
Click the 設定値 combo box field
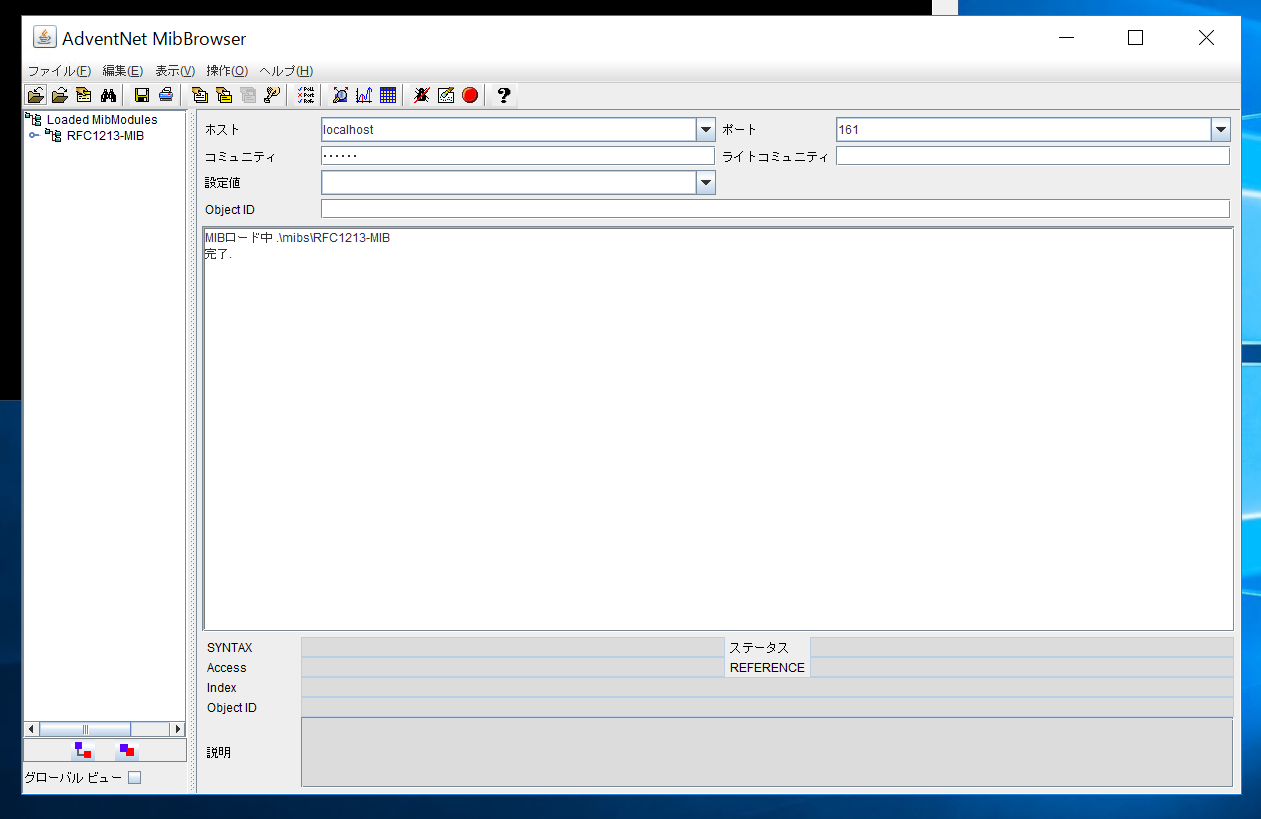[509, 182]
